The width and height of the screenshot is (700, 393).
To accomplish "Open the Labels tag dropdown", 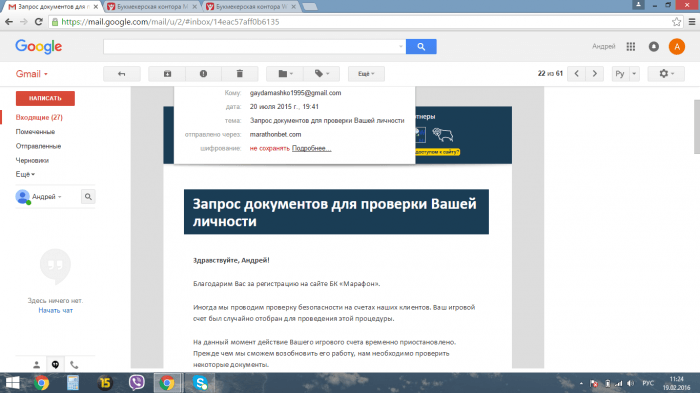I will coord(321,74).
